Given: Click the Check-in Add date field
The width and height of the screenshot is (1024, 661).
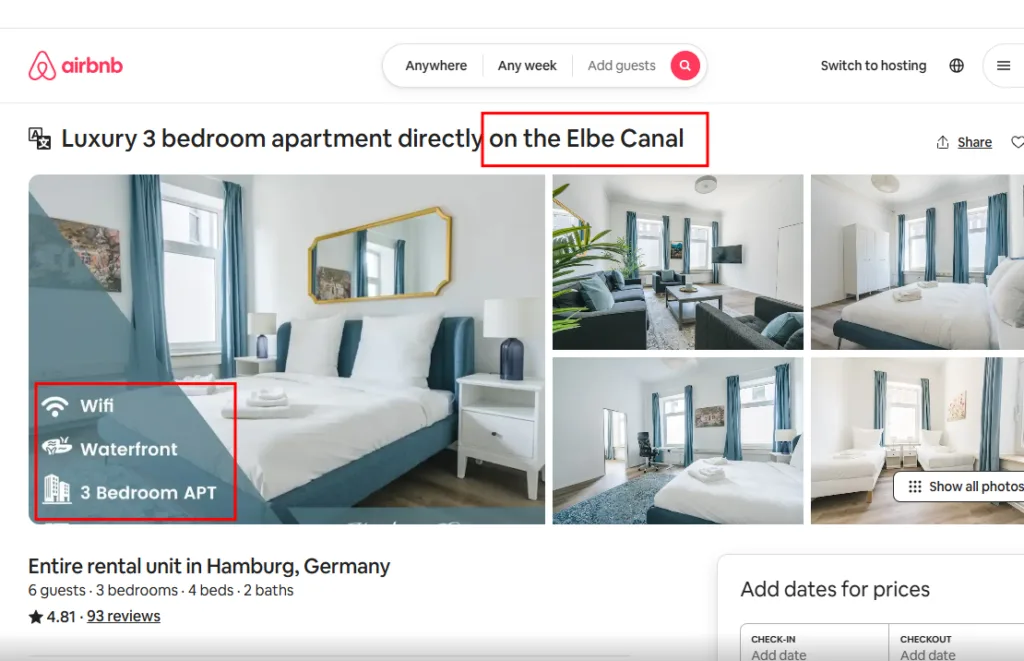Looking at the screenshot, I should point(814,647).
